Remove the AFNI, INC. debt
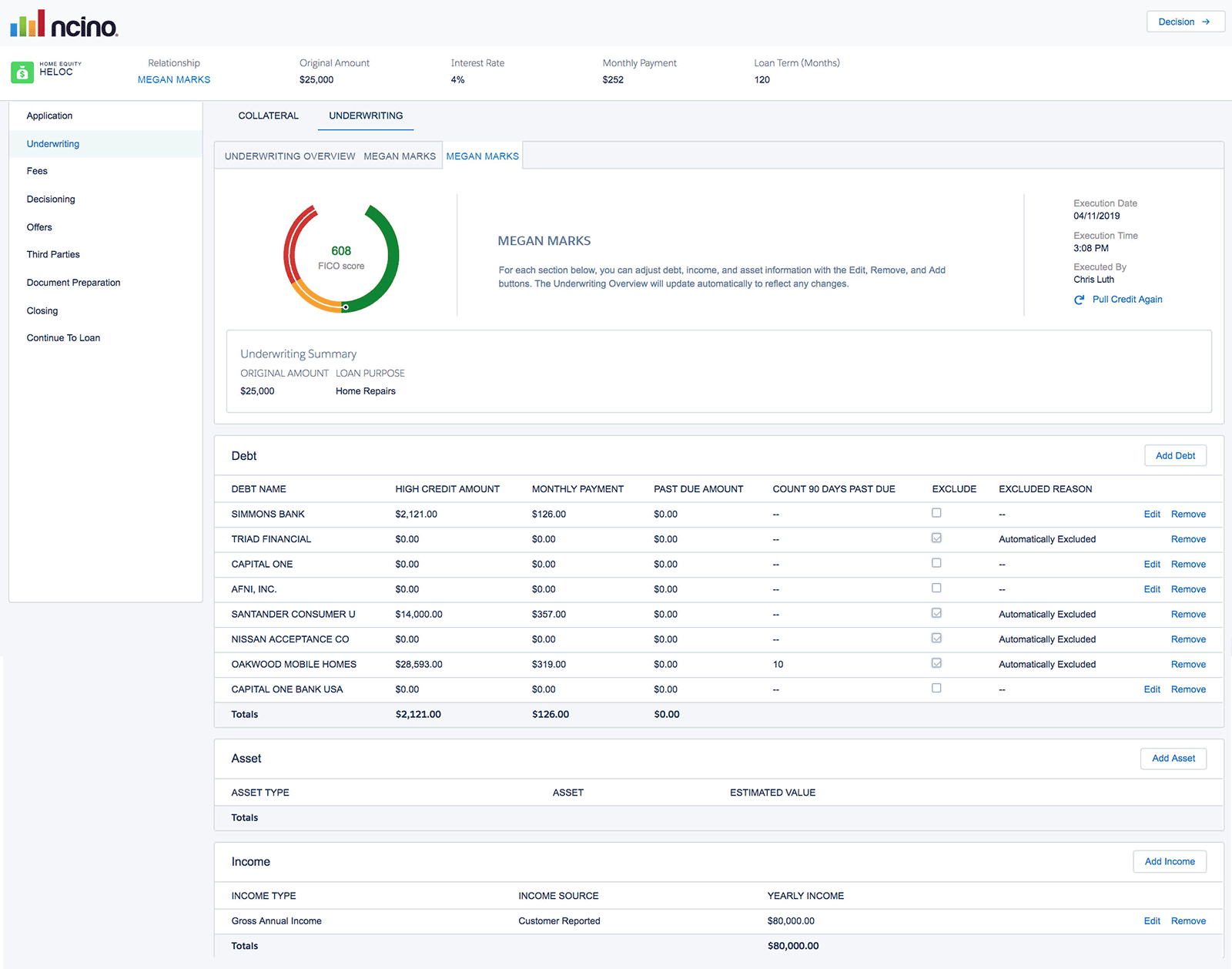This screenshot has height=969, width=1232. pos(1188,589)
